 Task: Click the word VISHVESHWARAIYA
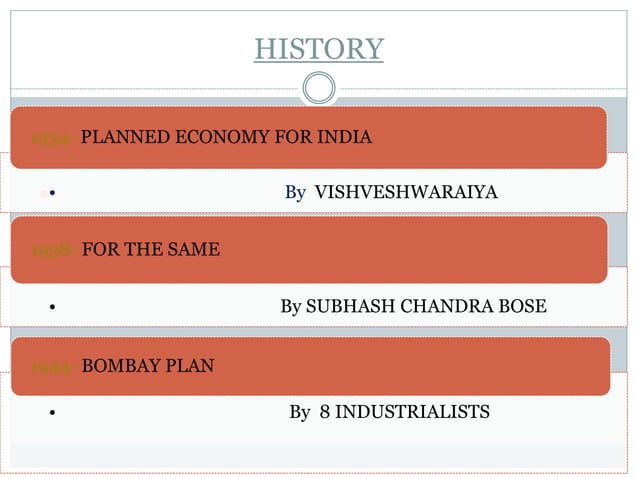(406, 192)
